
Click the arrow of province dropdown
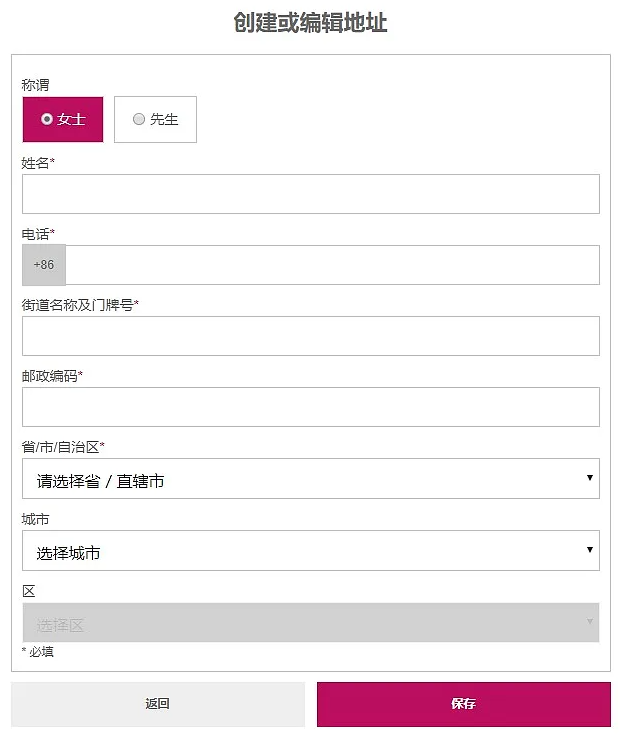point(589,478)
